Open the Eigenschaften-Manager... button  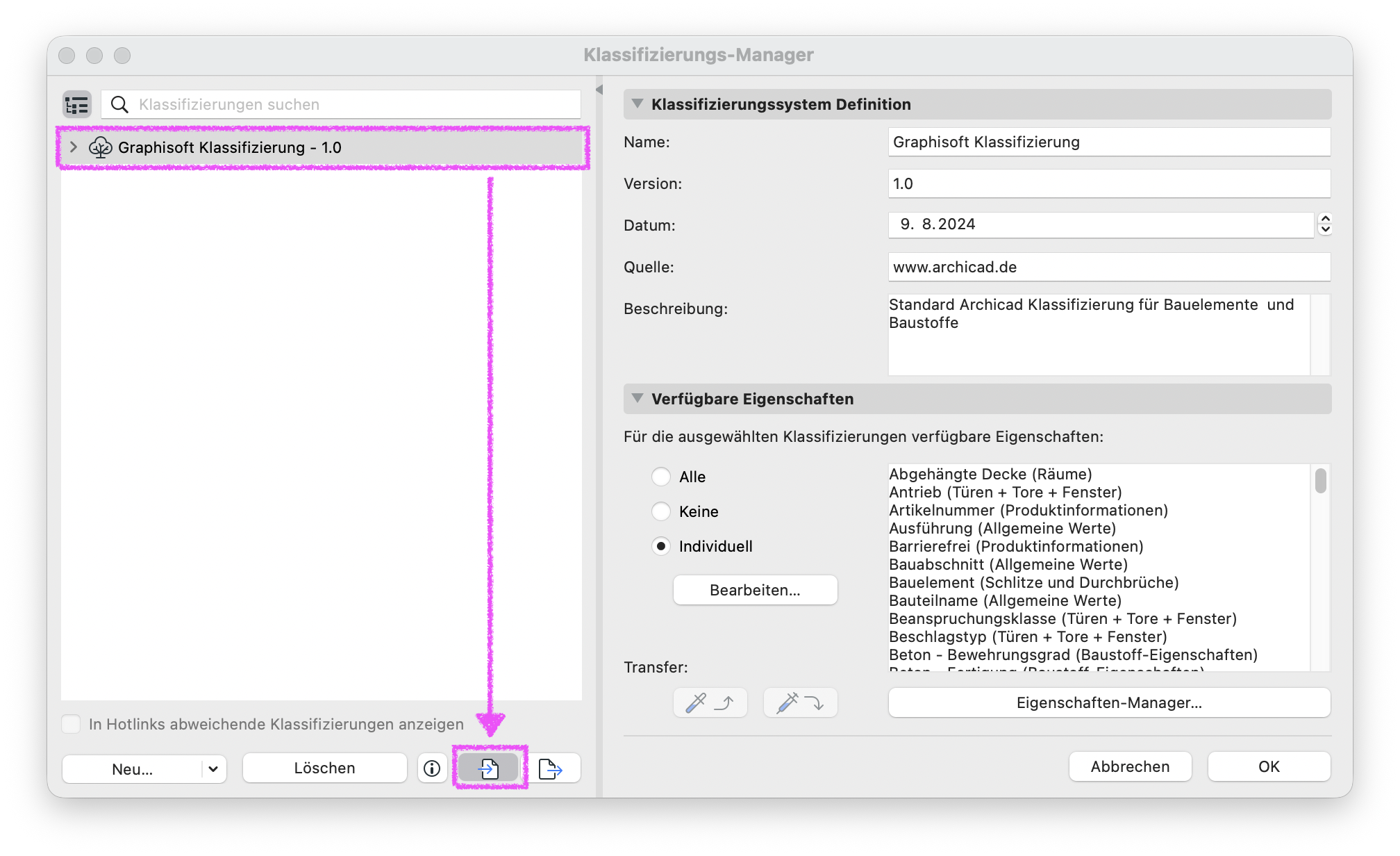tap(1109, 702)
